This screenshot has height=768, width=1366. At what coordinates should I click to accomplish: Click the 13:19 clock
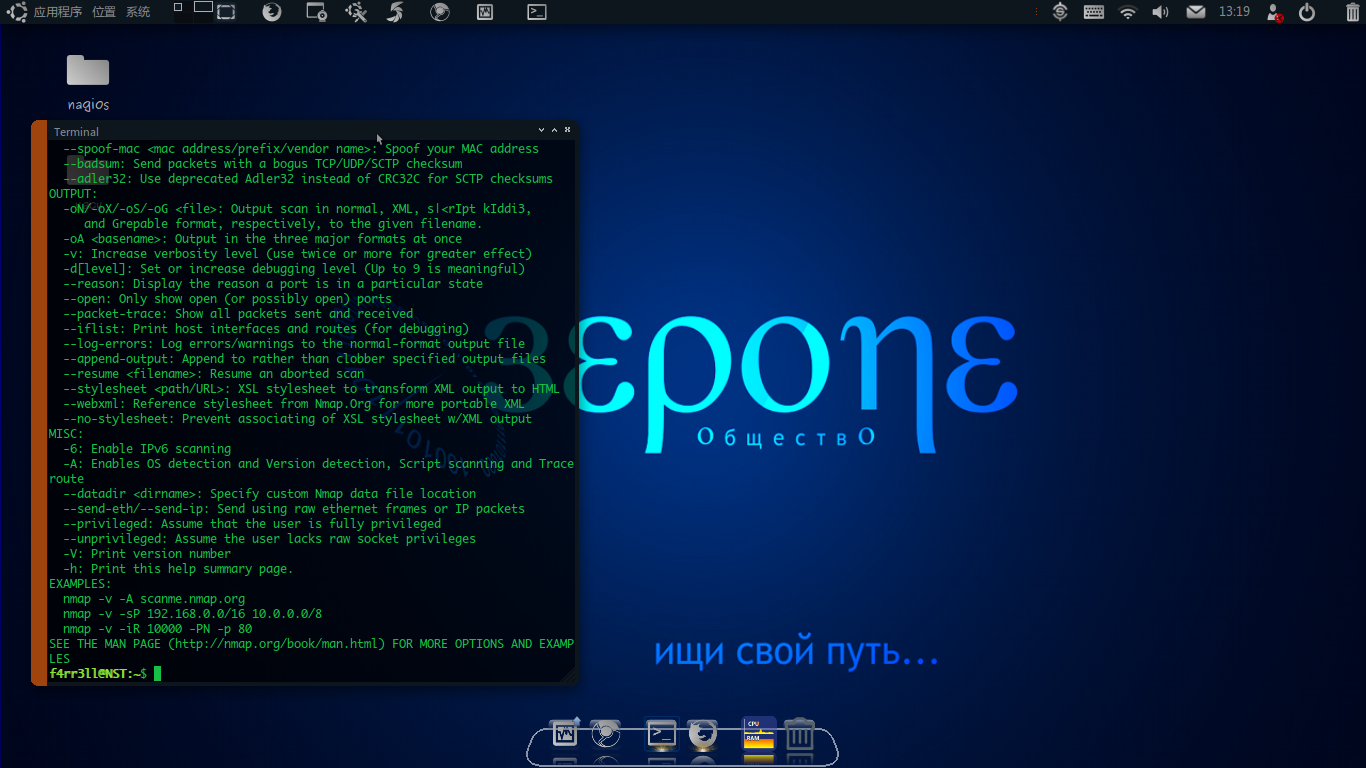1234,12
